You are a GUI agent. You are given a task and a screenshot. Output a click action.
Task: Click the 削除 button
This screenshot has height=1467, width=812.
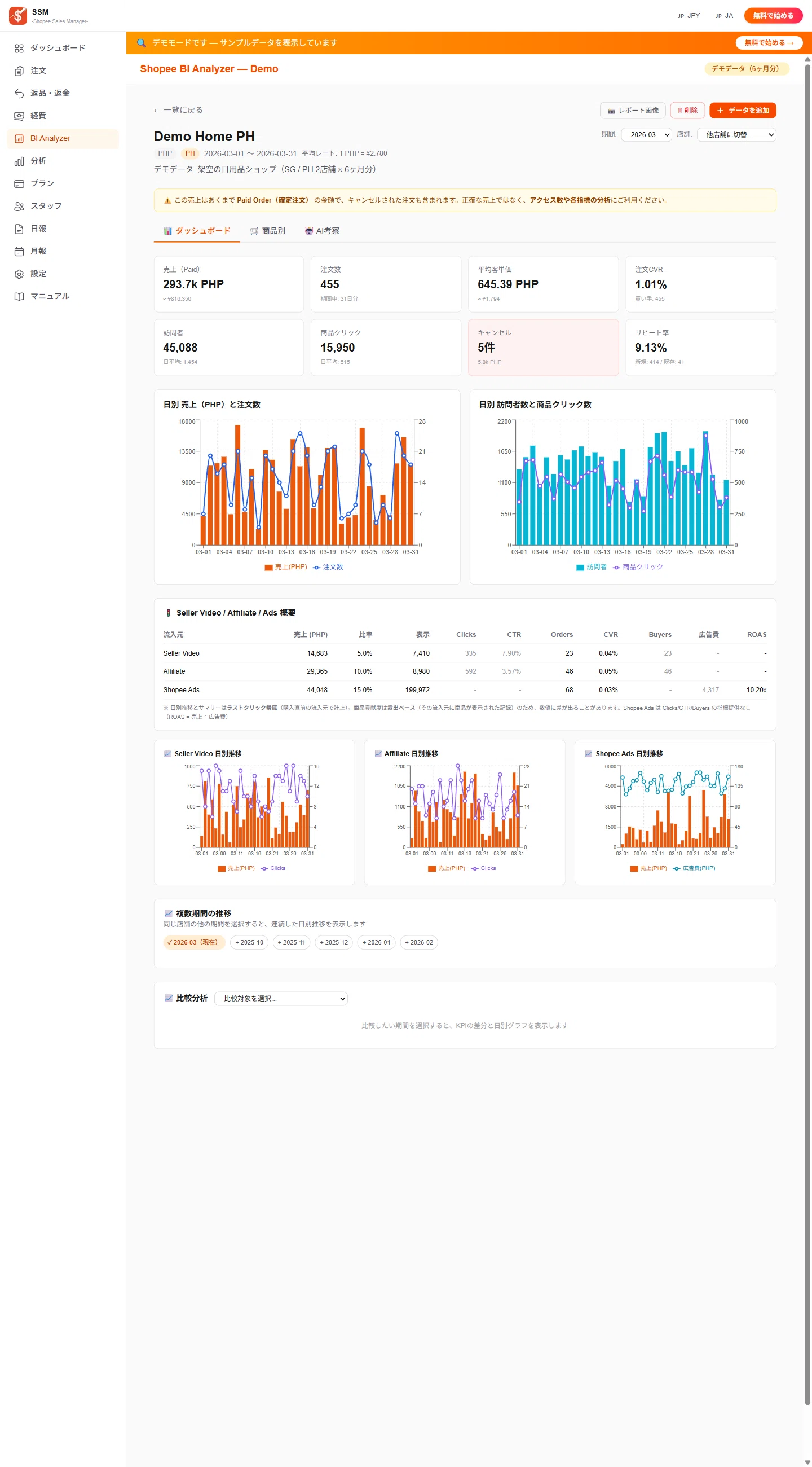pos(687,111)
